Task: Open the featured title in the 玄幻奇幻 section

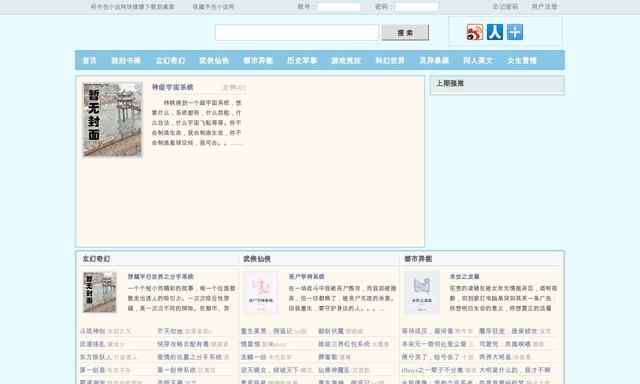Action: (161, 277)
